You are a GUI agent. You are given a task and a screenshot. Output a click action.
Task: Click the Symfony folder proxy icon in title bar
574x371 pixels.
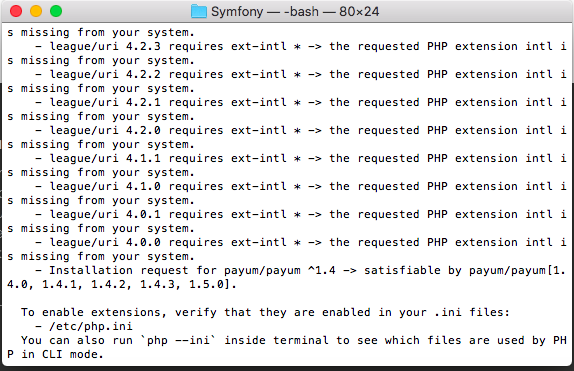[x=199, y=11]
